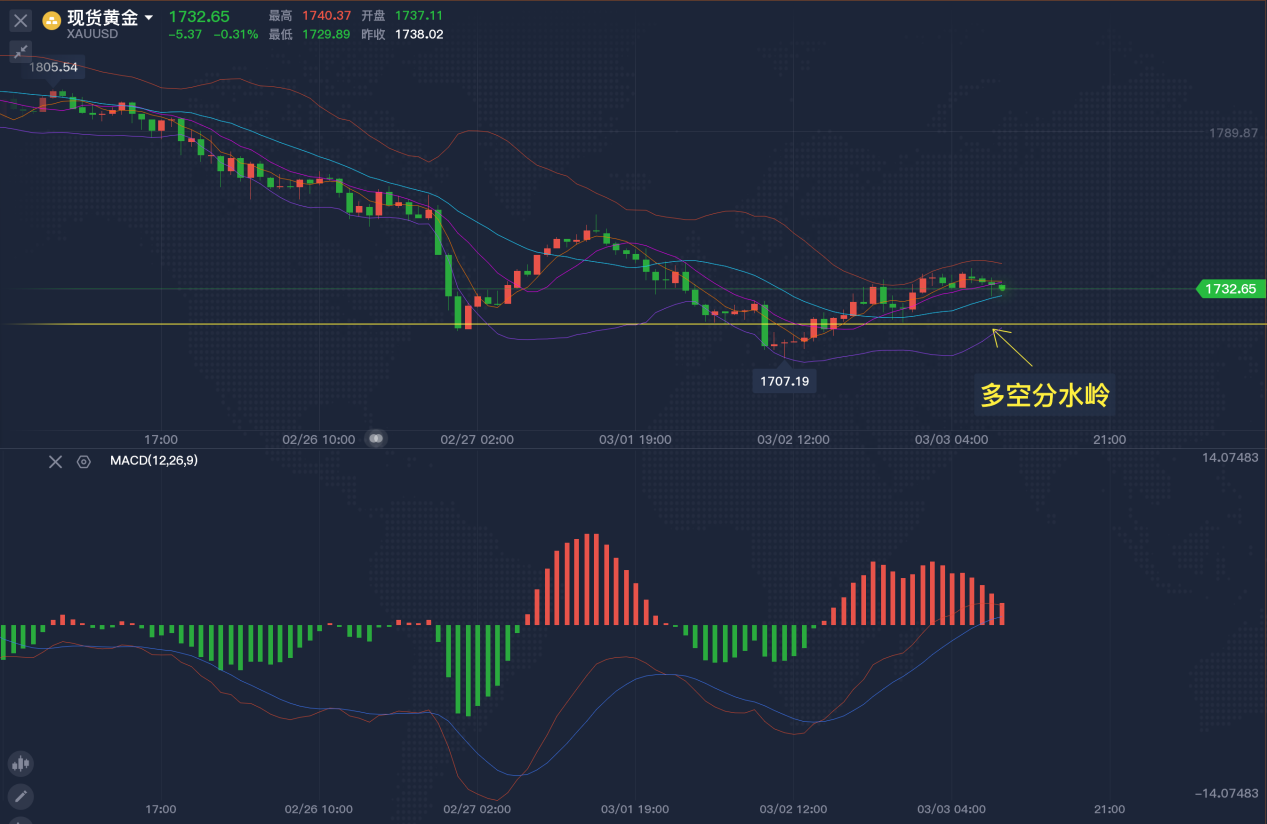Click the green 1732.65 current price tag

[x=1228, y=288]
